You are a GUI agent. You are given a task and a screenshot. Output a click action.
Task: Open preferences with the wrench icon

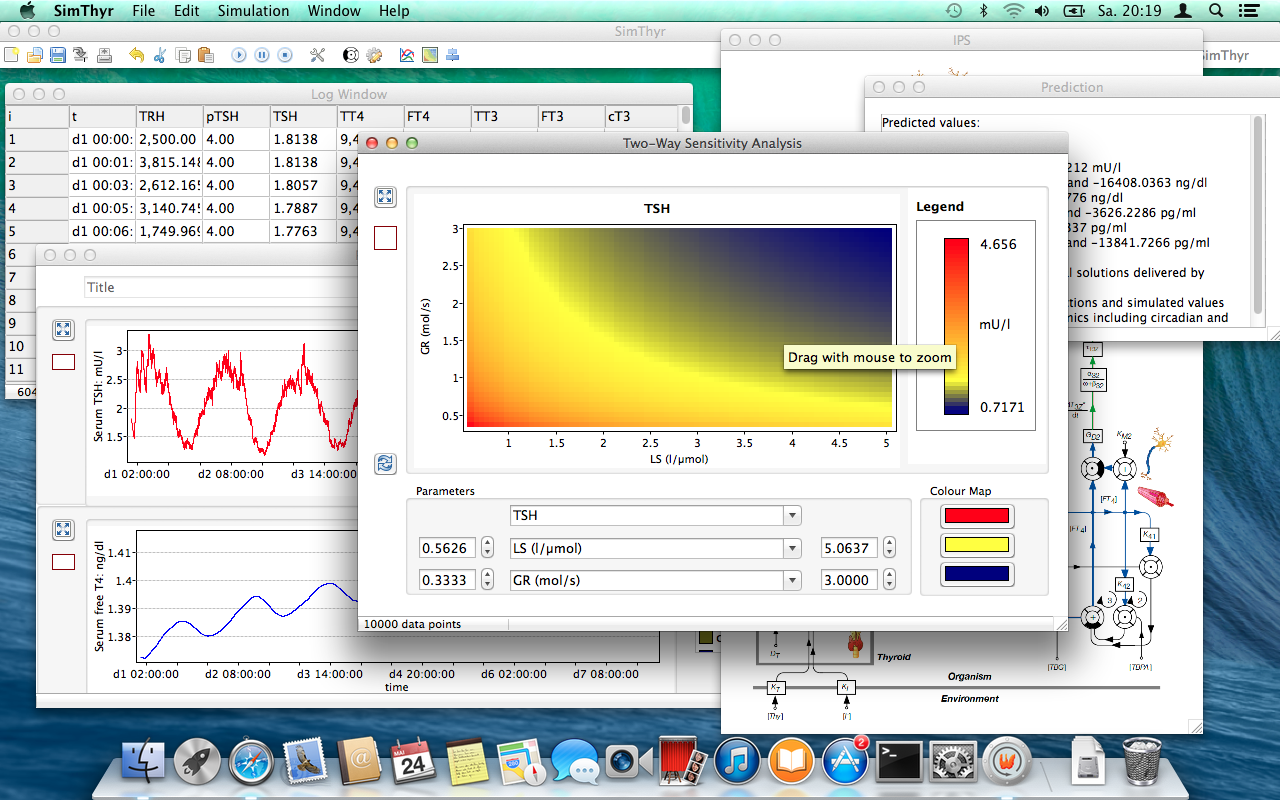(x=317, y=55)
